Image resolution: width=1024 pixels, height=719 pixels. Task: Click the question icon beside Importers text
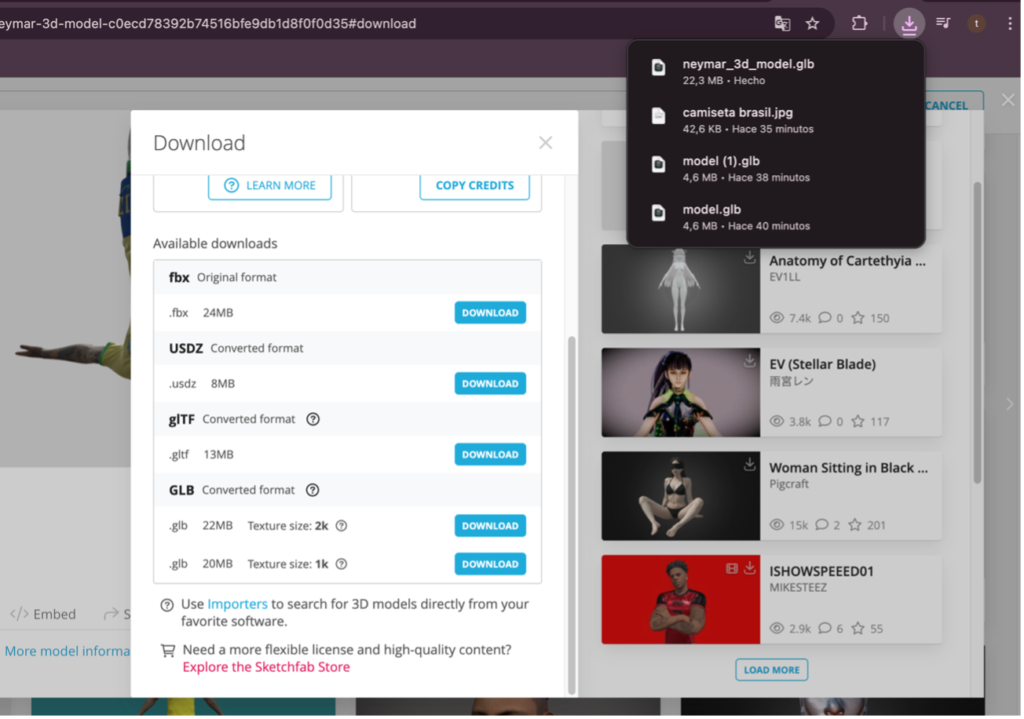168,606
